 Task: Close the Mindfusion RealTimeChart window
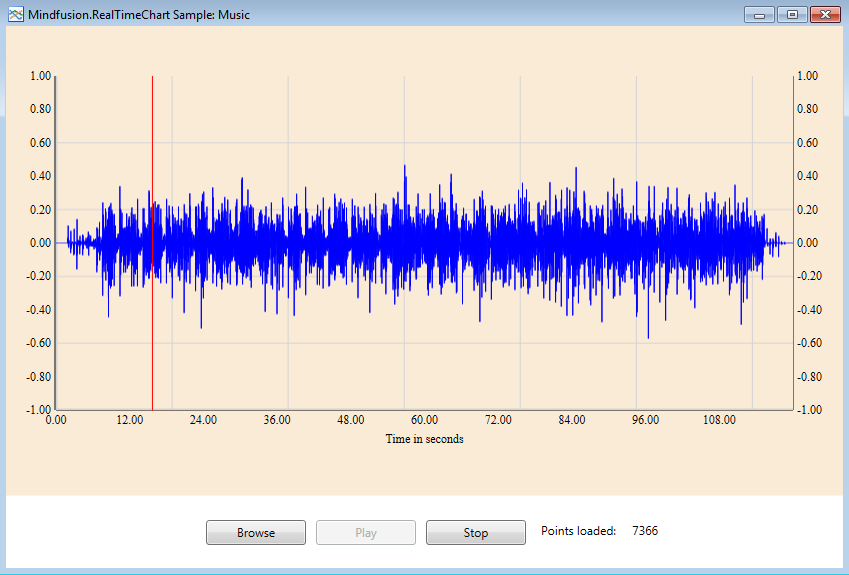pos(825,15)
